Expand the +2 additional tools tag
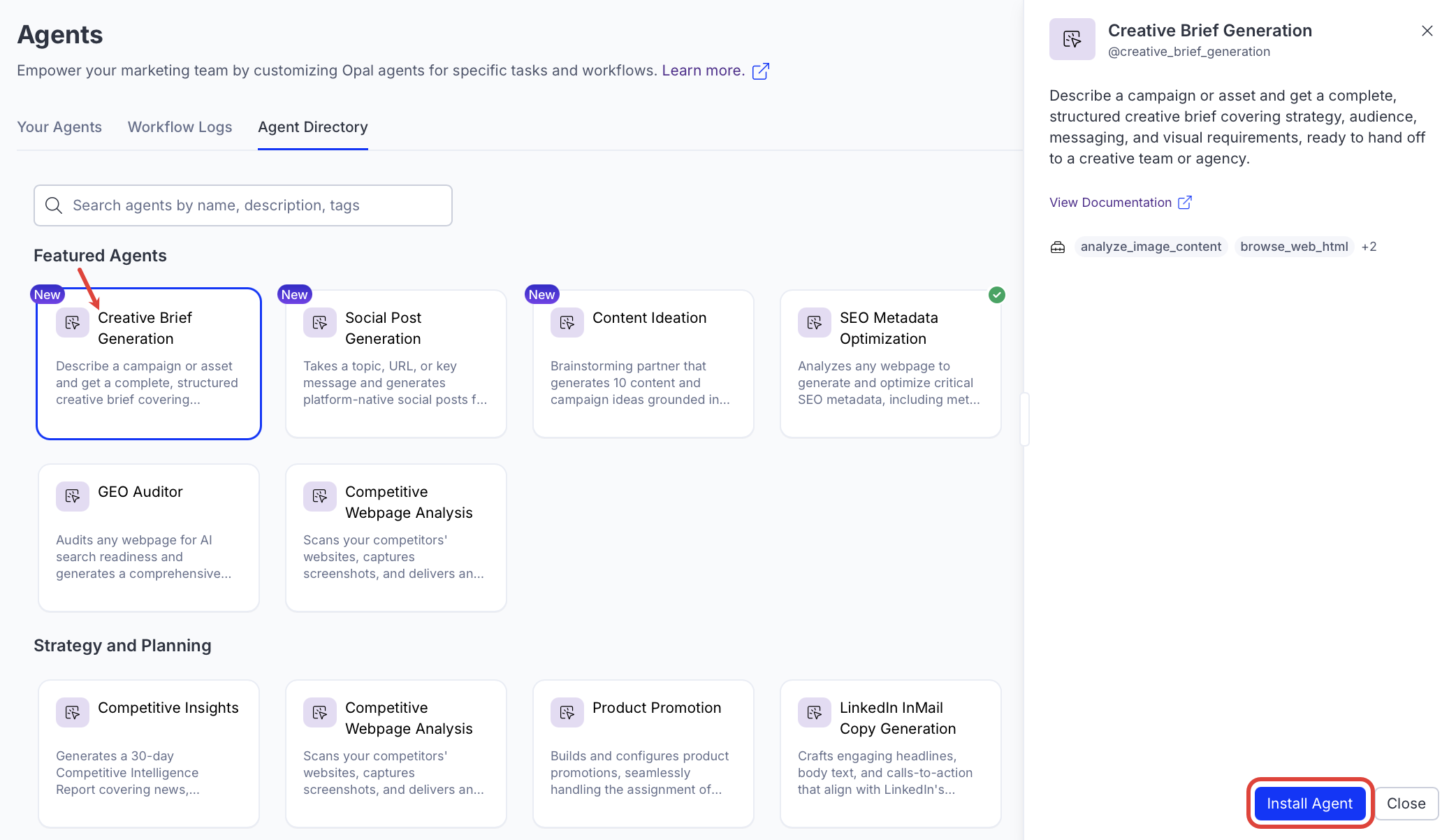The image size is (1456, 840). point(1369,247)
